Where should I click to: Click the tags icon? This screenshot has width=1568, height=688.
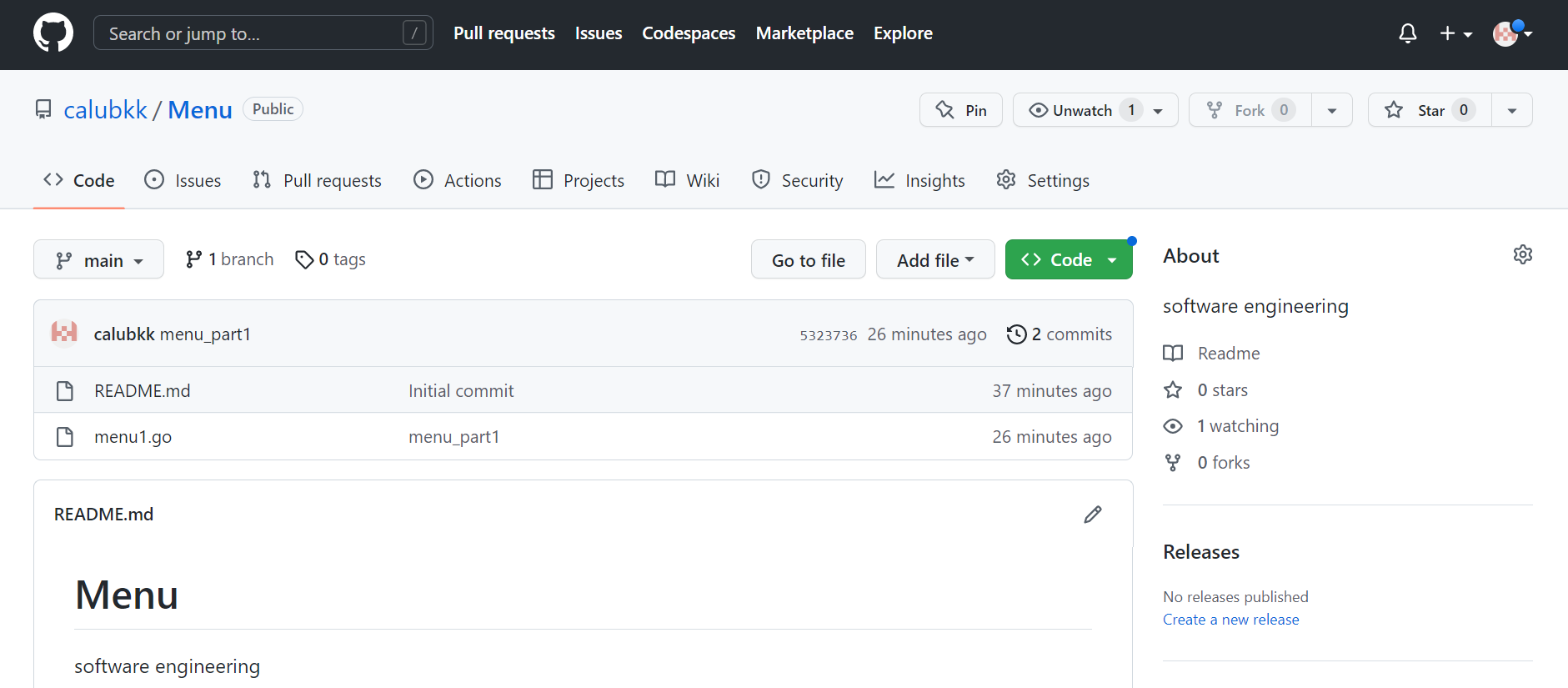point(304,260)
